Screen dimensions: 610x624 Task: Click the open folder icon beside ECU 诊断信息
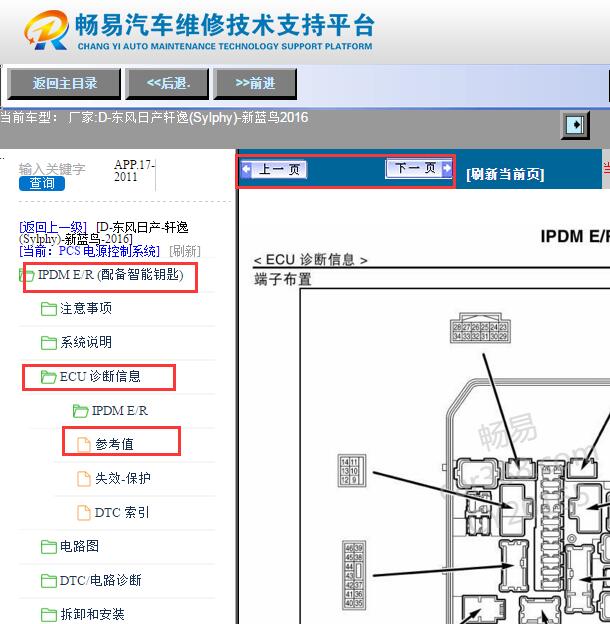pyautogui.click(x=49, y=377)
